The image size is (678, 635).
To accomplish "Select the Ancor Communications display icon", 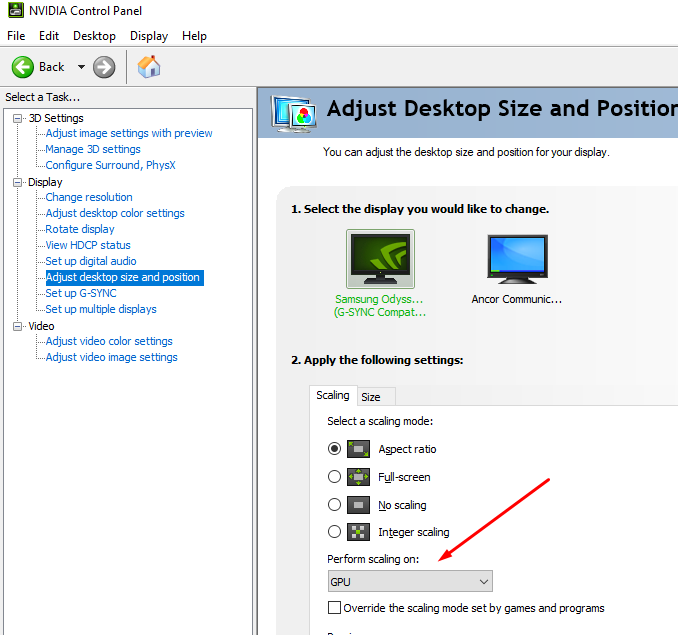I will tap(517, 259).
